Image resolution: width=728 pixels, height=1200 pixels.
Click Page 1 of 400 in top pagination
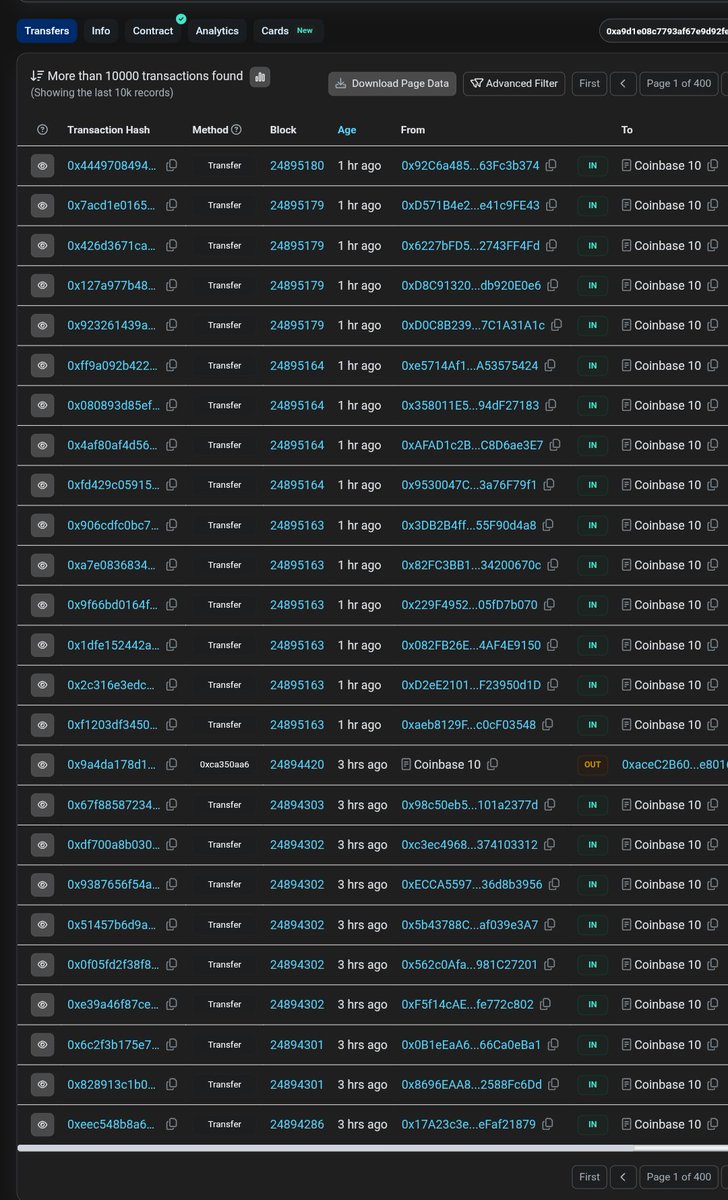[x=679, y=83]
